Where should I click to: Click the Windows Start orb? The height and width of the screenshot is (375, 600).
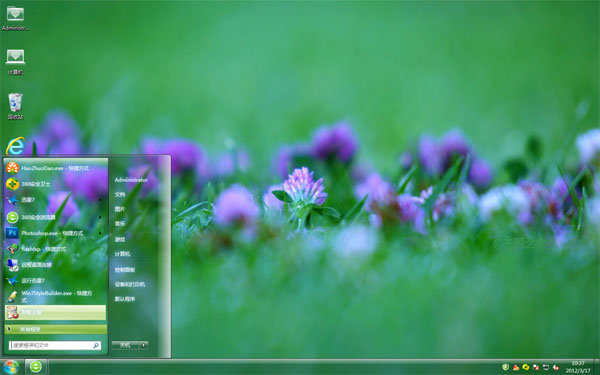coord(11,367)
